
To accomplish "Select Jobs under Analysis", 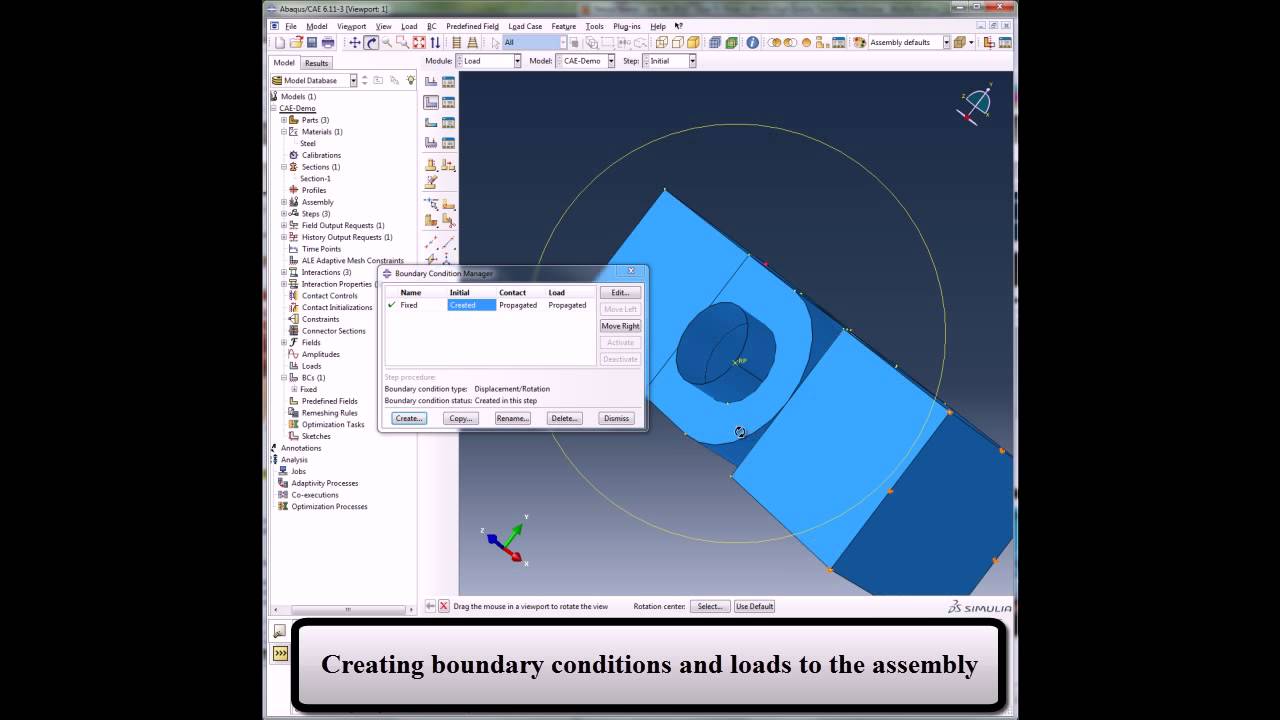I will tap(299, 471).
